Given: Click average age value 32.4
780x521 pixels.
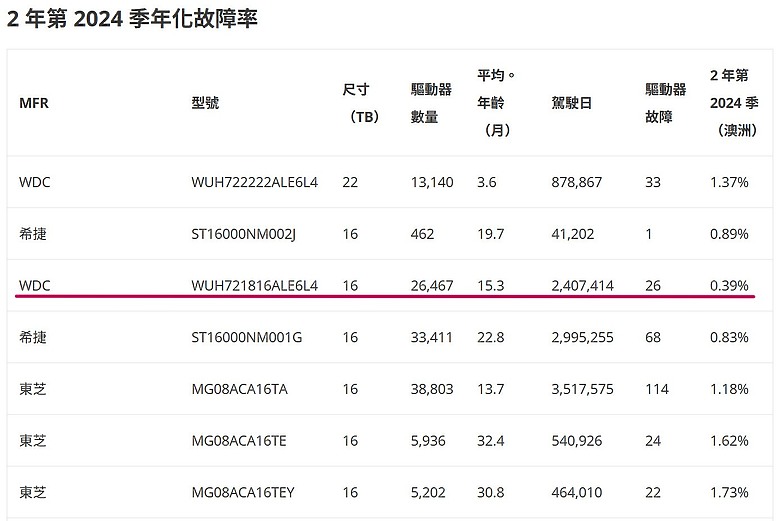Looking at the screenshot, I should coord(490,441).
